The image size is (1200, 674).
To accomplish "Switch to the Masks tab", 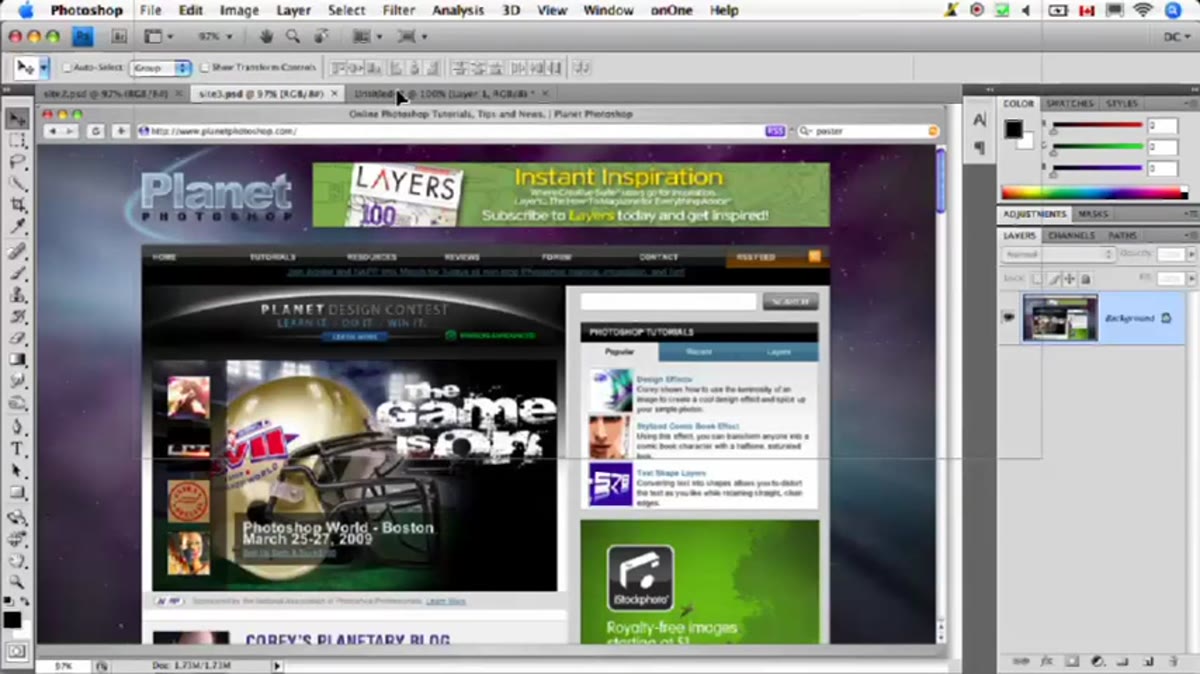I will 1092,214.
